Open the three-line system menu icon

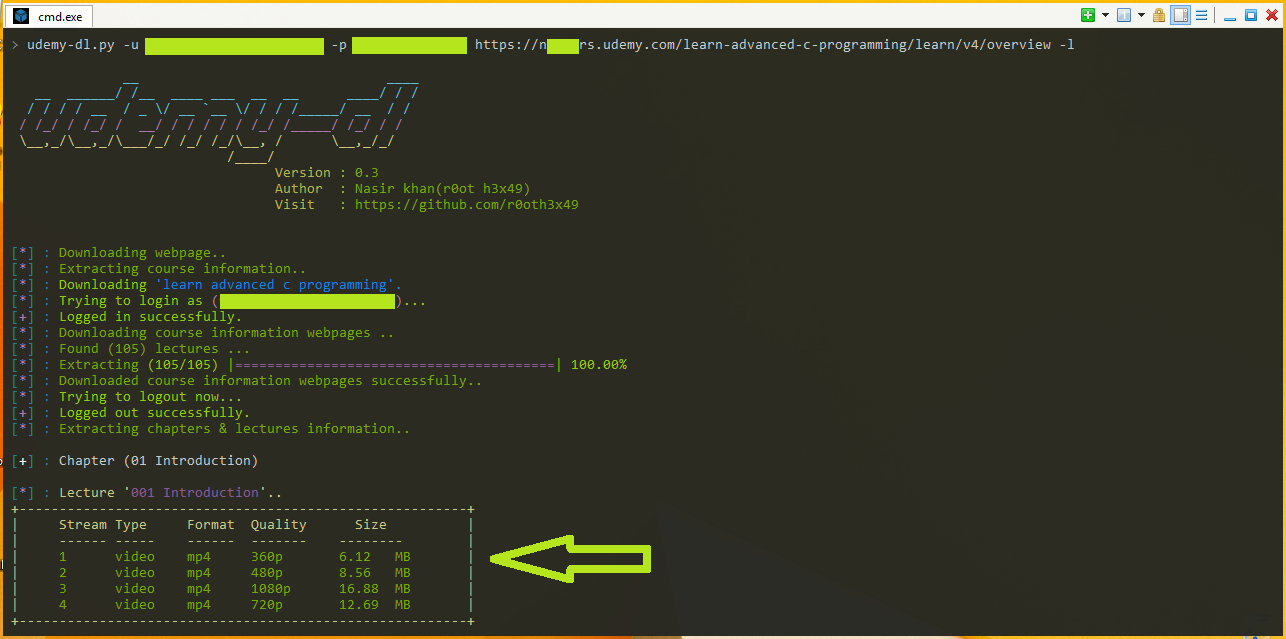[x=1201, y=15]
